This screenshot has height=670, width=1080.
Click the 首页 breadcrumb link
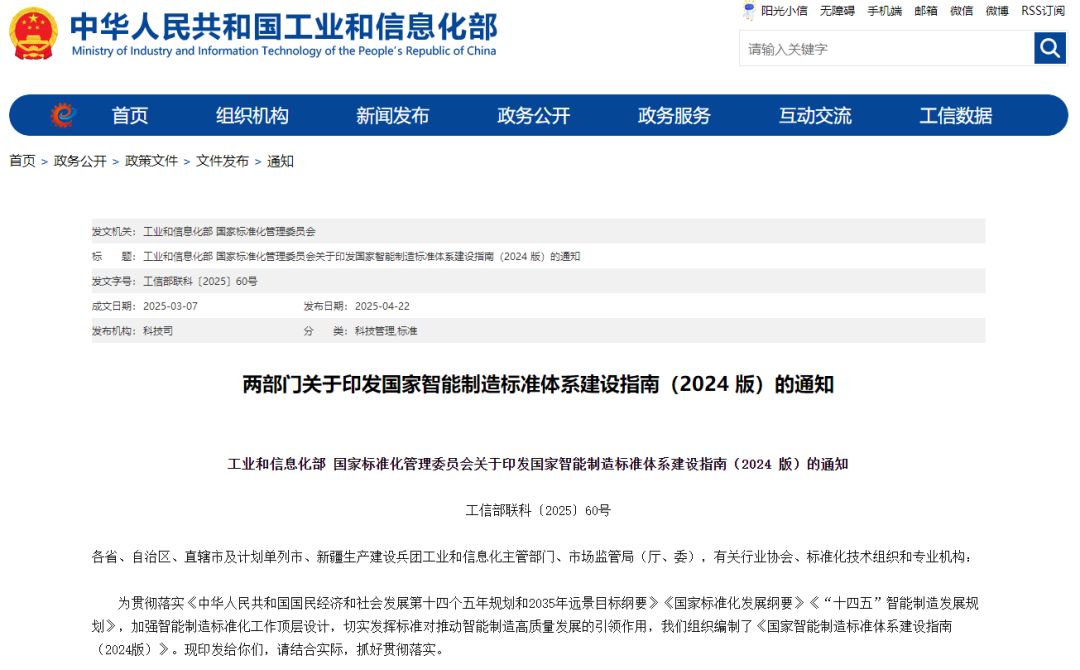pos(22,161)
